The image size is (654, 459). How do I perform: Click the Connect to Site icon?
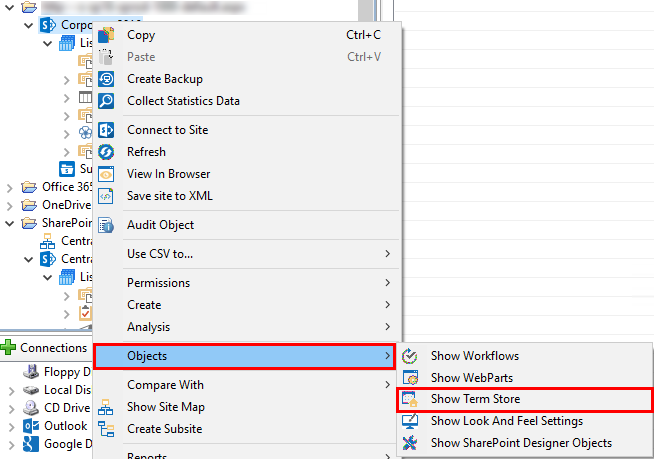point(106,130)
